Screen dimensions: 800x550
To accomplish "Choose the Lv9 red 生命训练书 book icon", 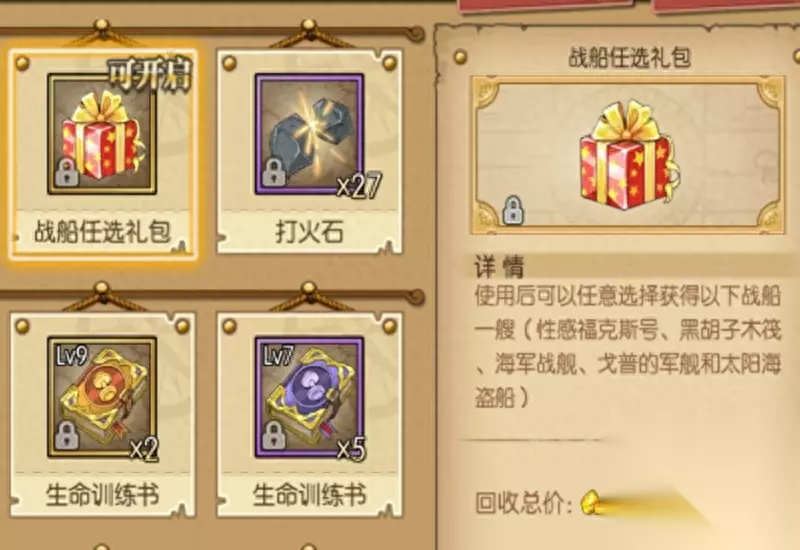I will click(x=102, y=397).
